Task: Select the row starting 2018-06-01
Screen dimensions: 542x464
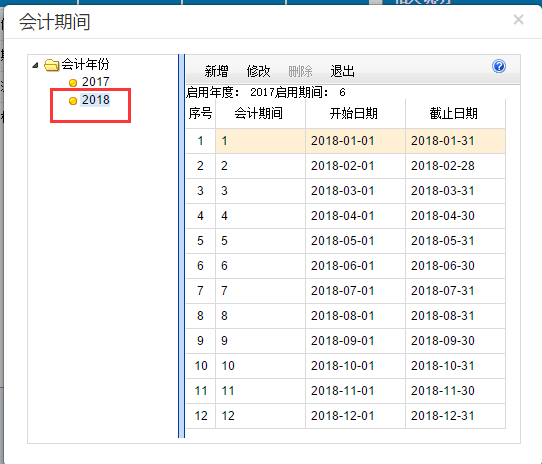Action: (x=346, y=266)
